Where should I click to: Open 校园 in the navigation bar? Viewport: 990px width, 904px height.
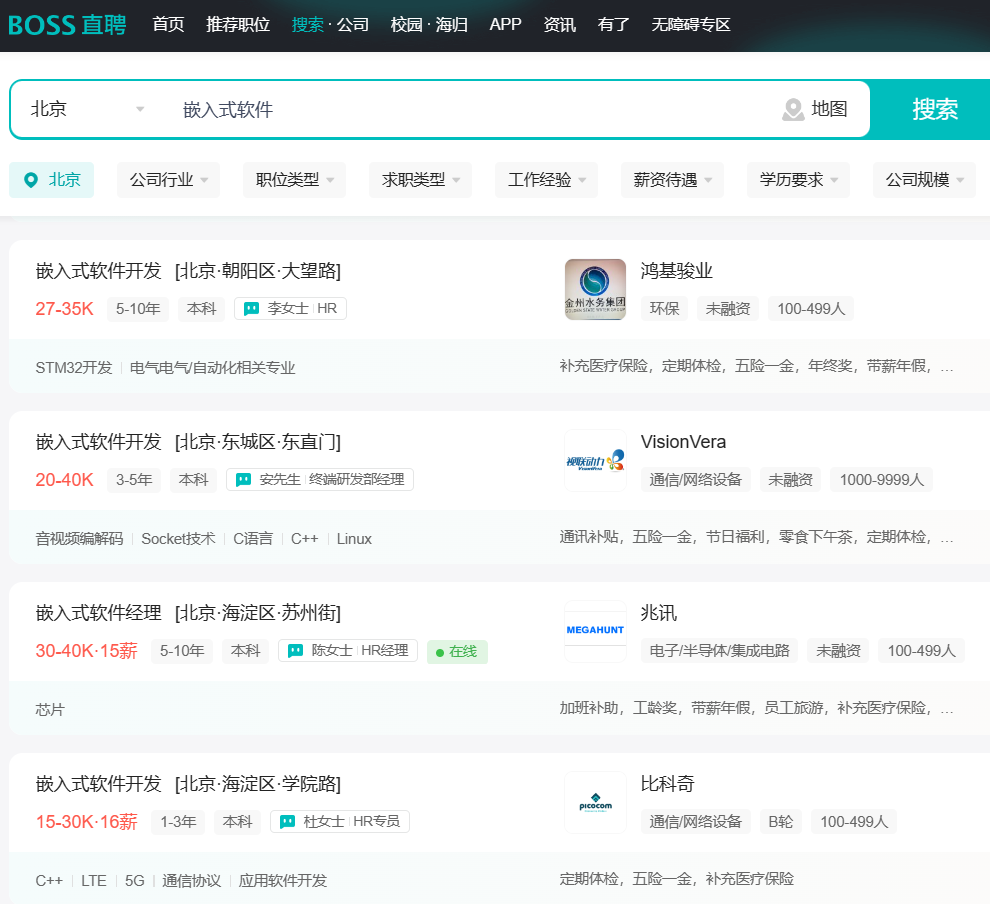click(407, 25)
